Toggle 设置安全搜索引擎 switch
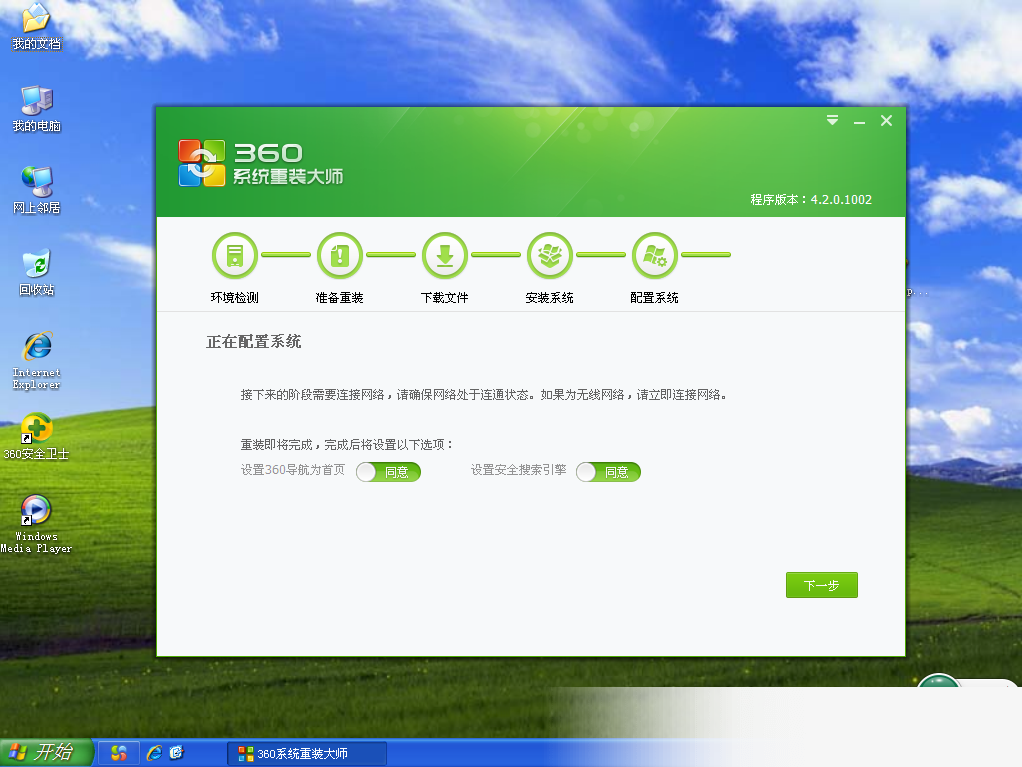Image resolution: width=1022 pixels, height=767 pixels. click(x=608, y=472)
